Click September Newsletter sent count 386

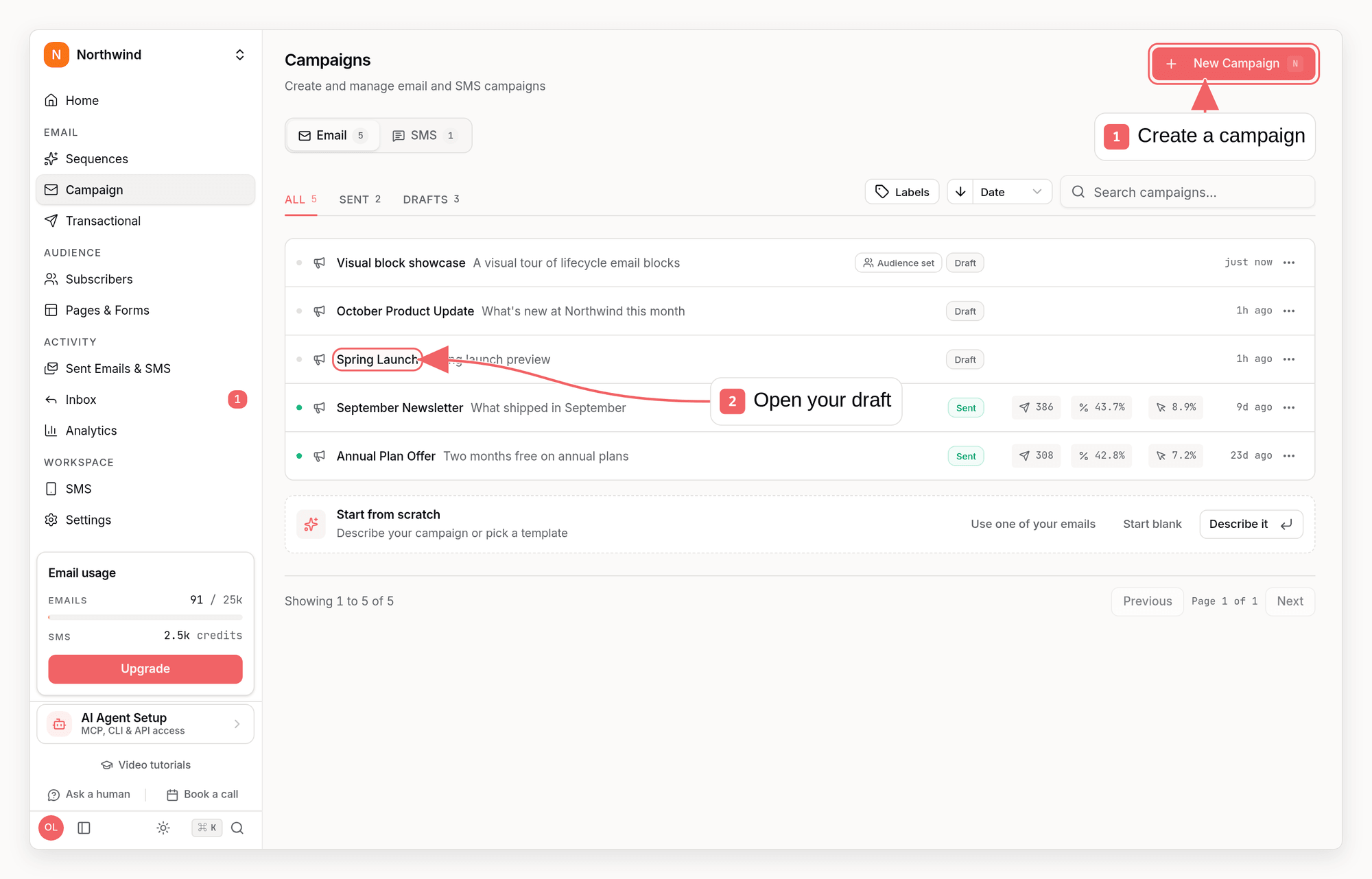tap(1036, 407)
